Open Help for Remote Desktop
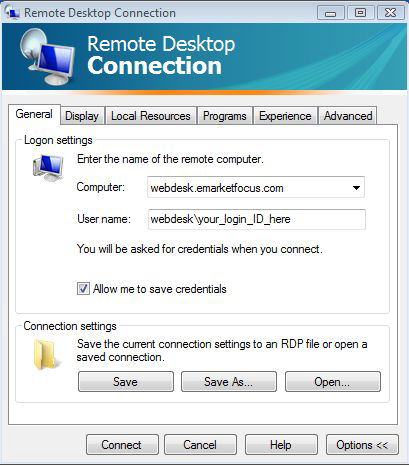 point(281,445)
